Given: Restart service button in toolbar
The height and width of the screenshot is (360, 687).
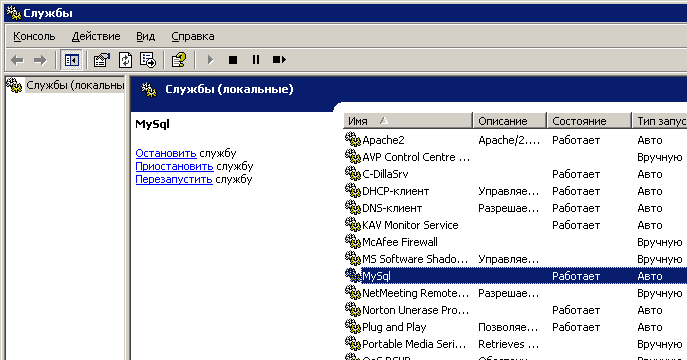Looking at the screenshot, I should pyautogui.click(x=279, y=60).
